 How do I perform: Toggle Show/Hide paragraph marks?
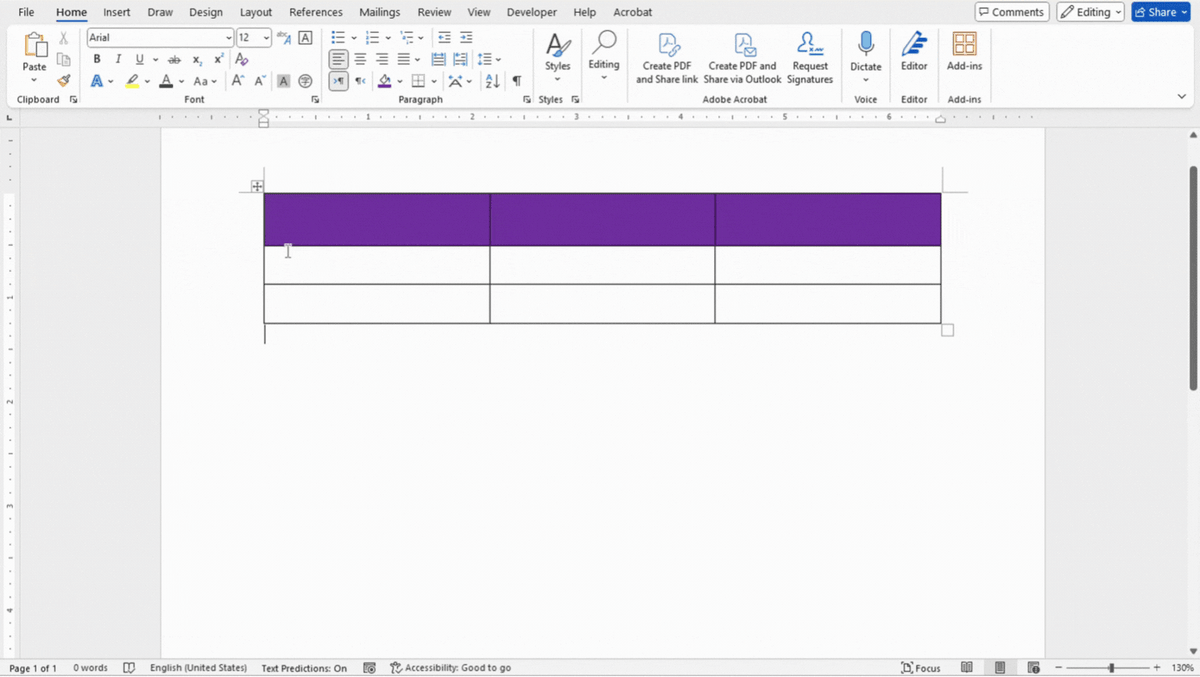517,81
